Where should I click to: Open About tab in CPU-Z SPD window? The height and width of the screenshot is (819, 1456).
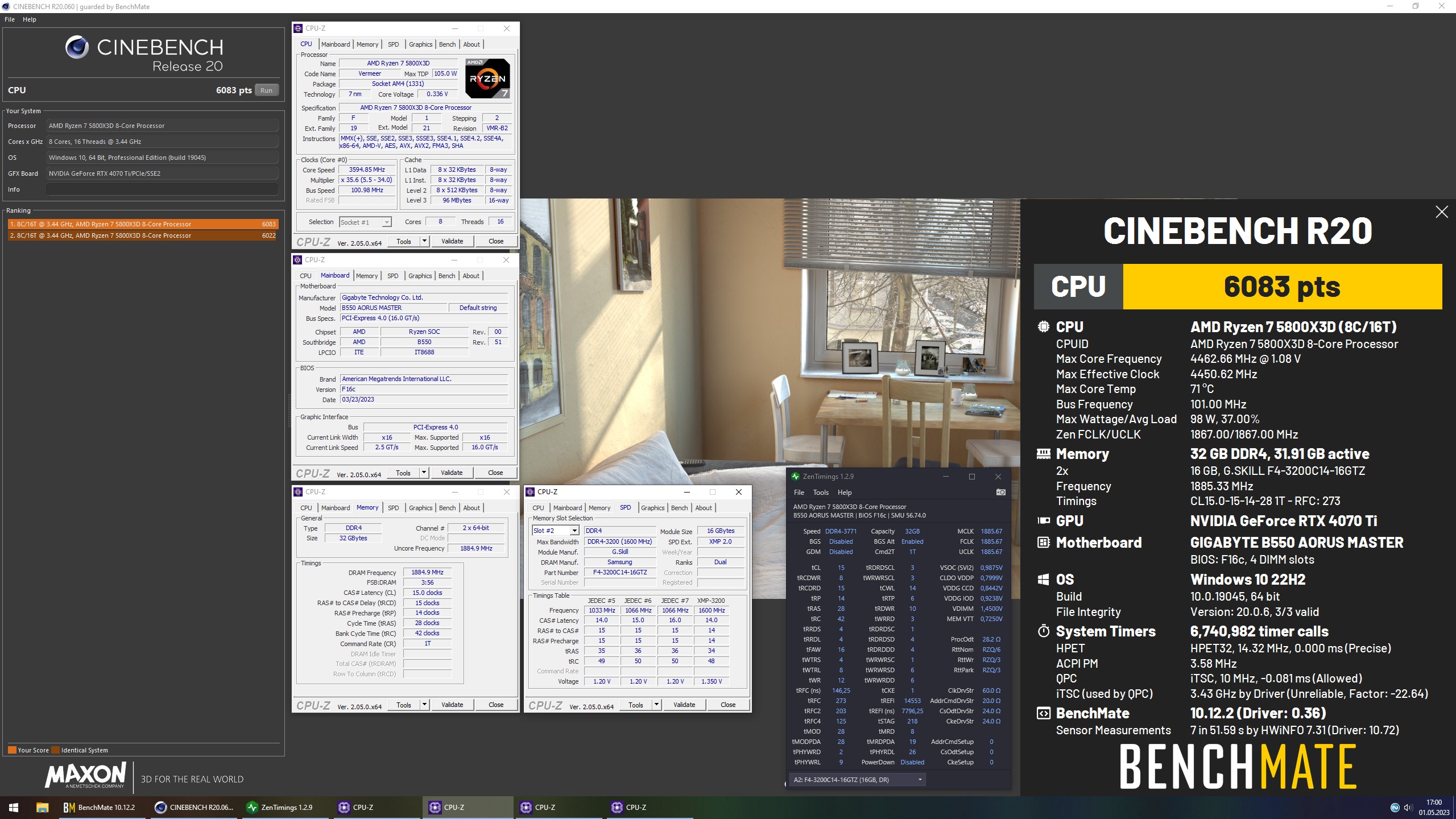click(x=704, y=508)
